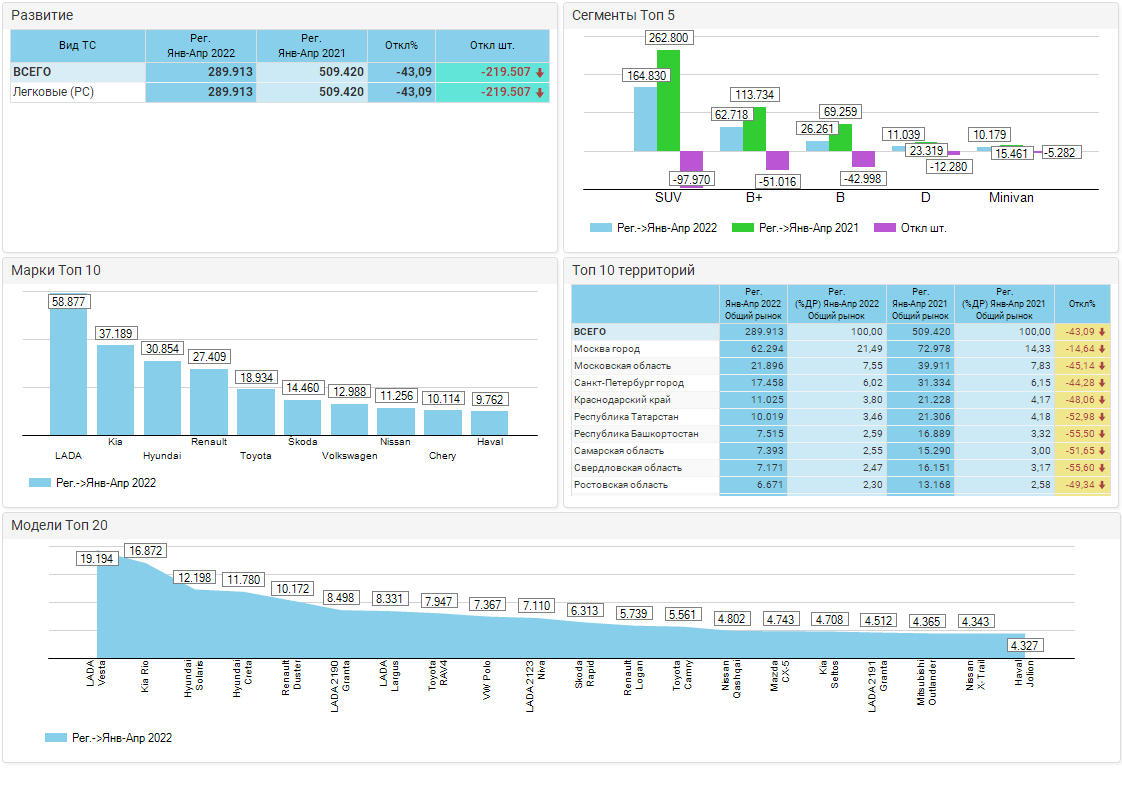Viewport: 1122px width, 793px height.
Task: Click the decline arrow beside Москва город -14,64
Action: [x=1102, y=349]
